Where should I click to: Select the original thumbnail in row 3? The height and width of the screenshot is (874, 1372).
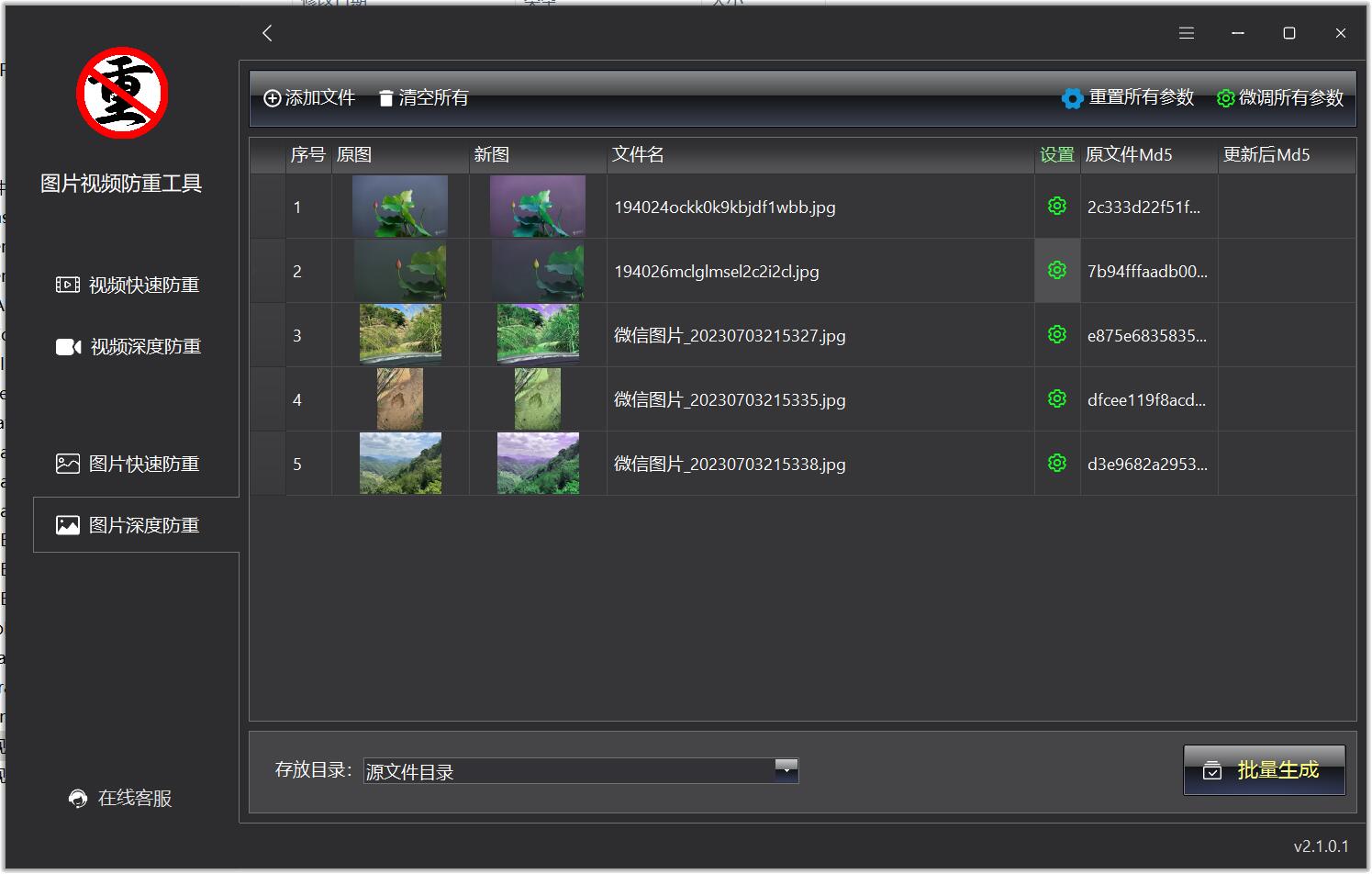(x=400, y=335)
